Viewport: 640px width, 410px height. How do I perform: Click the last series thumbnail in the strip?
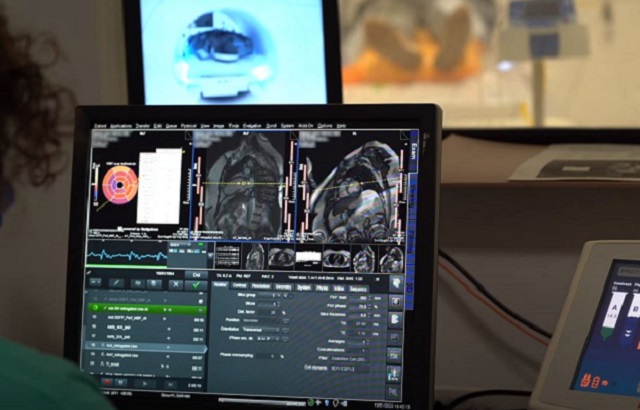tap(391, 259)
